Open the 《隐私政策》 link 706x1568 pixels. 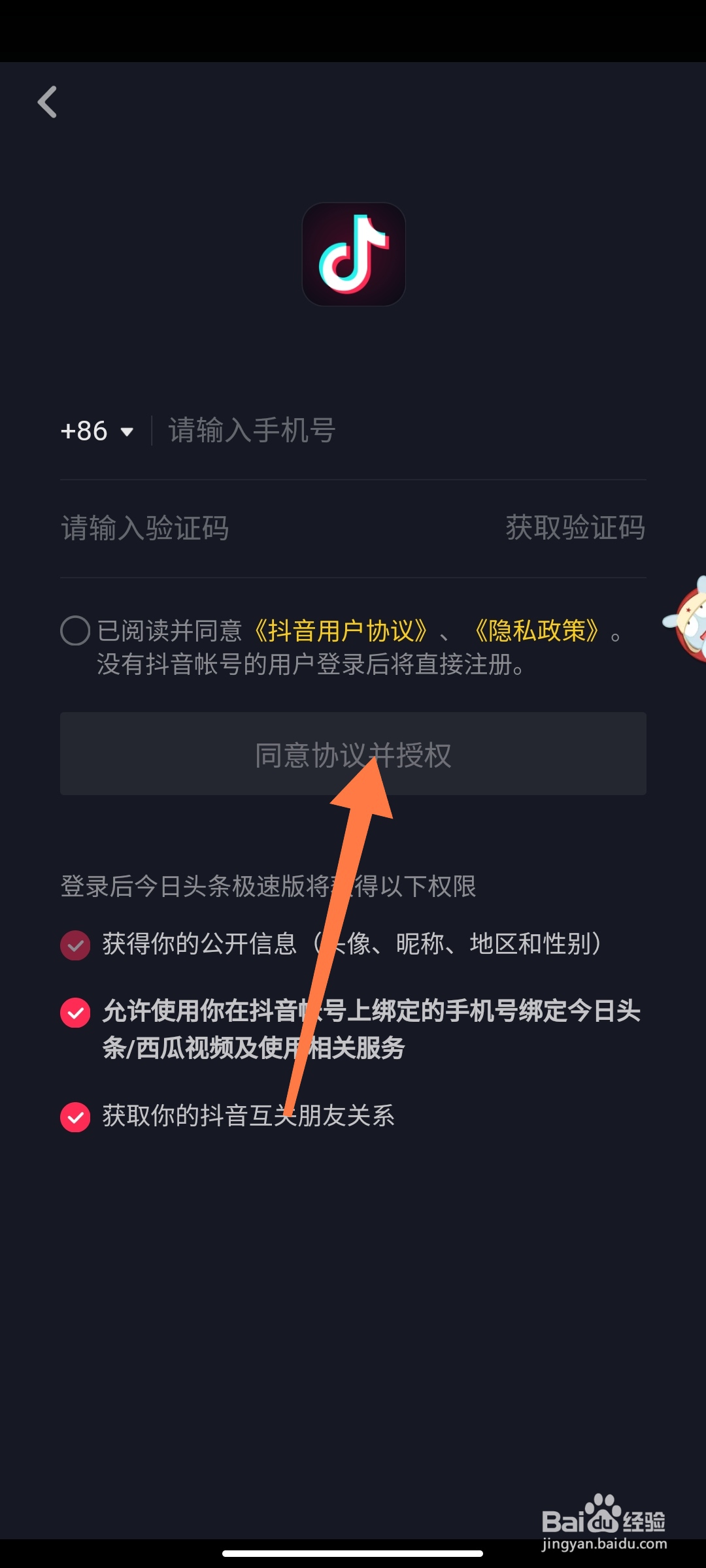[537, 631]
